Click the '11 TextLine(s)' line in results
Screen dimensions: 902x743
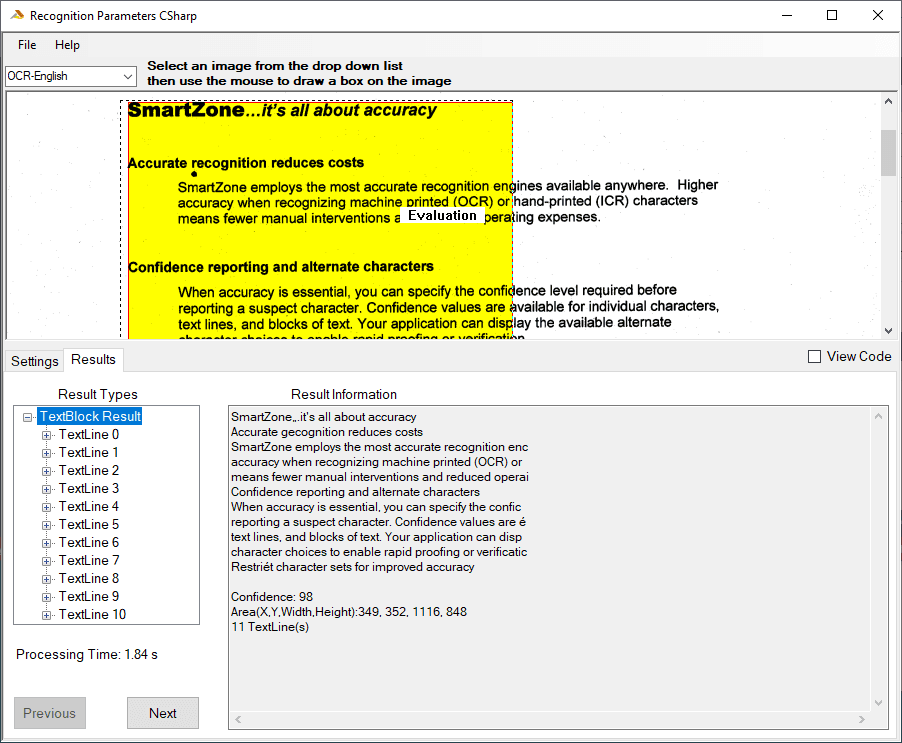click(270, 627)
